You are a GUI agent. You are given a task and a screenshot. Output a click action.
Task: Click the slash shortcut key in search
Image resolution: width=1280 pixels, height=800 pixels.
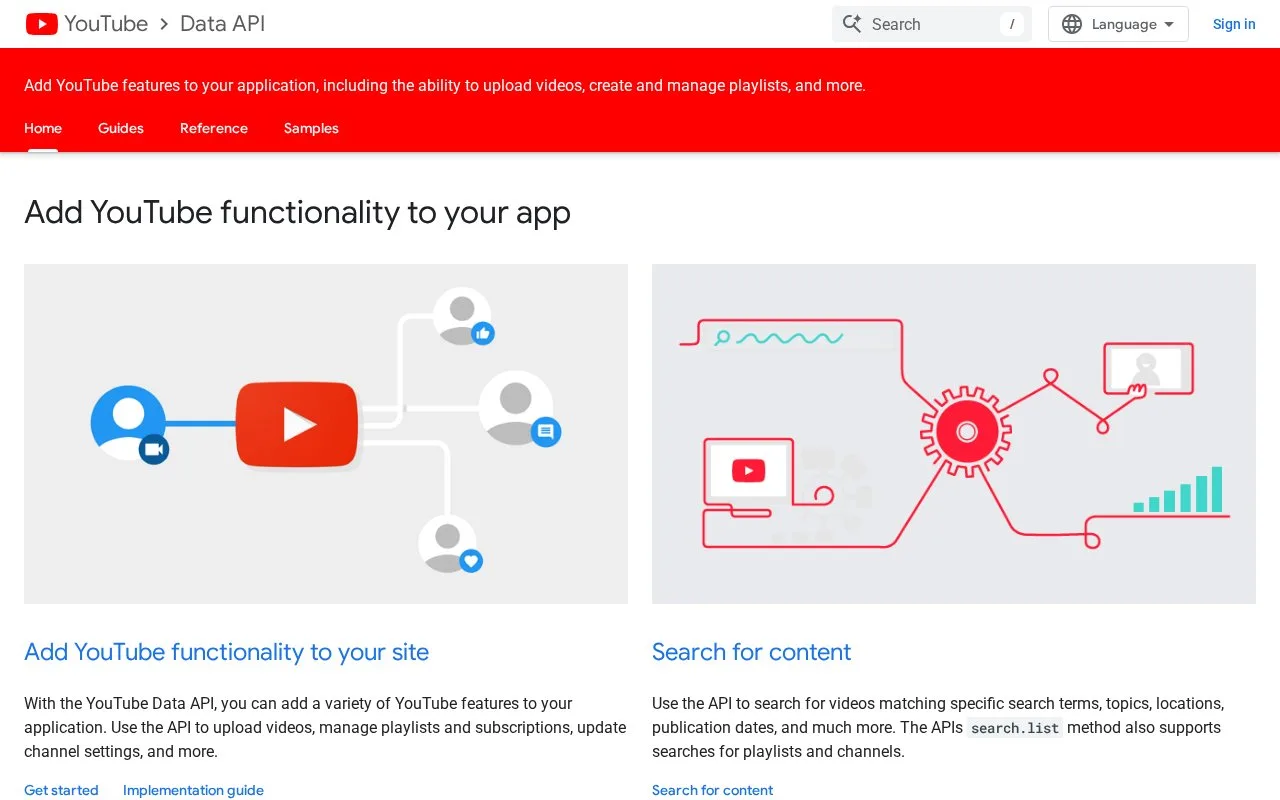pos(1012,24)
